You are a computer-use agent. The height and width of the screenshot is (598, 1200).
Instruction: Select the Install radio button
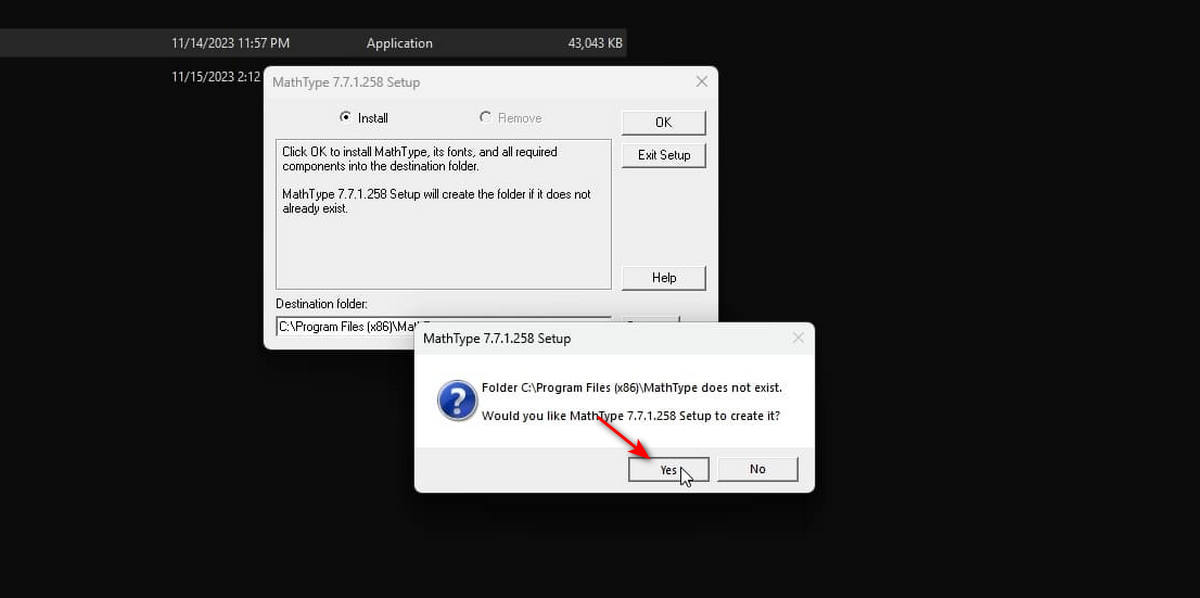tap(347, 118)
